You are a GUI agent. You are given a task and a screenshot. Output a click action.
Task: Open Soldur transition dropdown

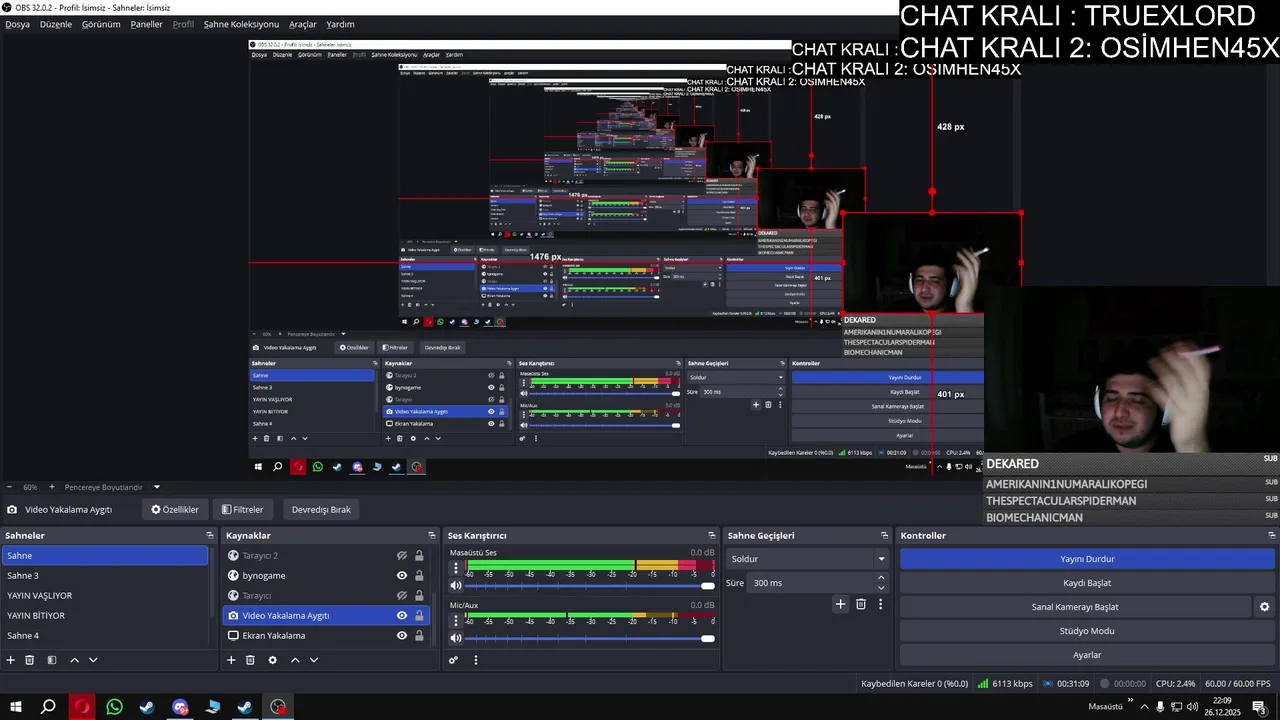pyautogui.click(x=808, y=559)
